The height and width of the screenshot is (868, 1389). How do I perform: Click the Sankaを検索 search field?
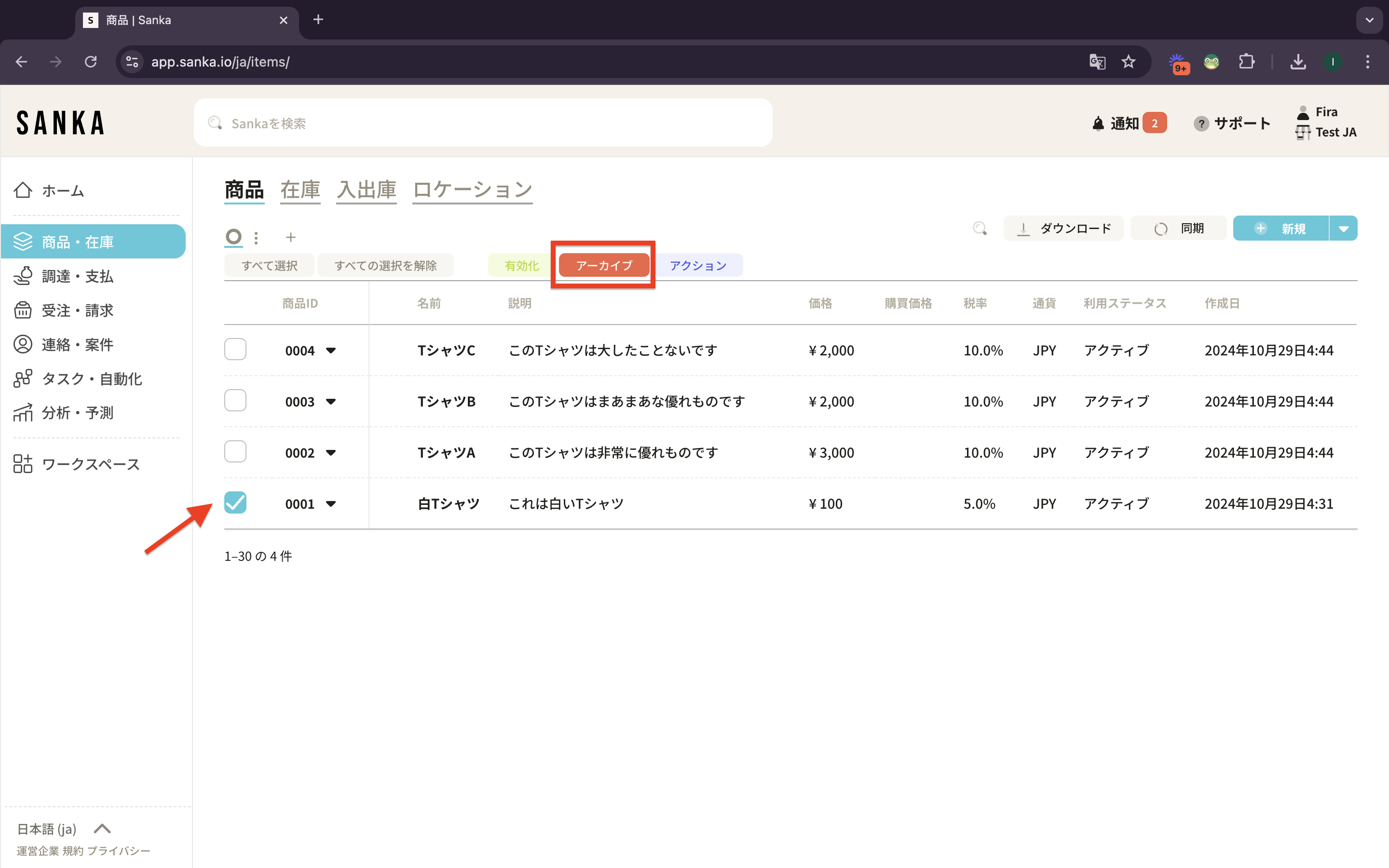click(482, 123)
